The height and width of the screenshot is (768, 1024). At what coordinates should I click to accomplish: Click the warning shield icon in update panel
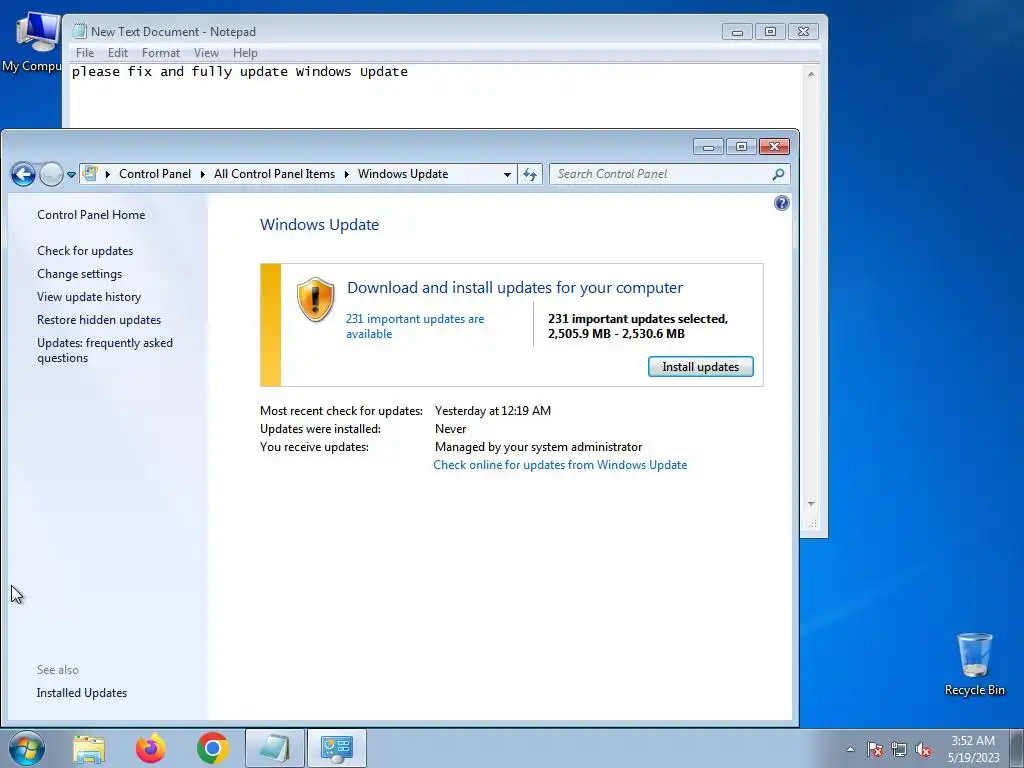315,299
